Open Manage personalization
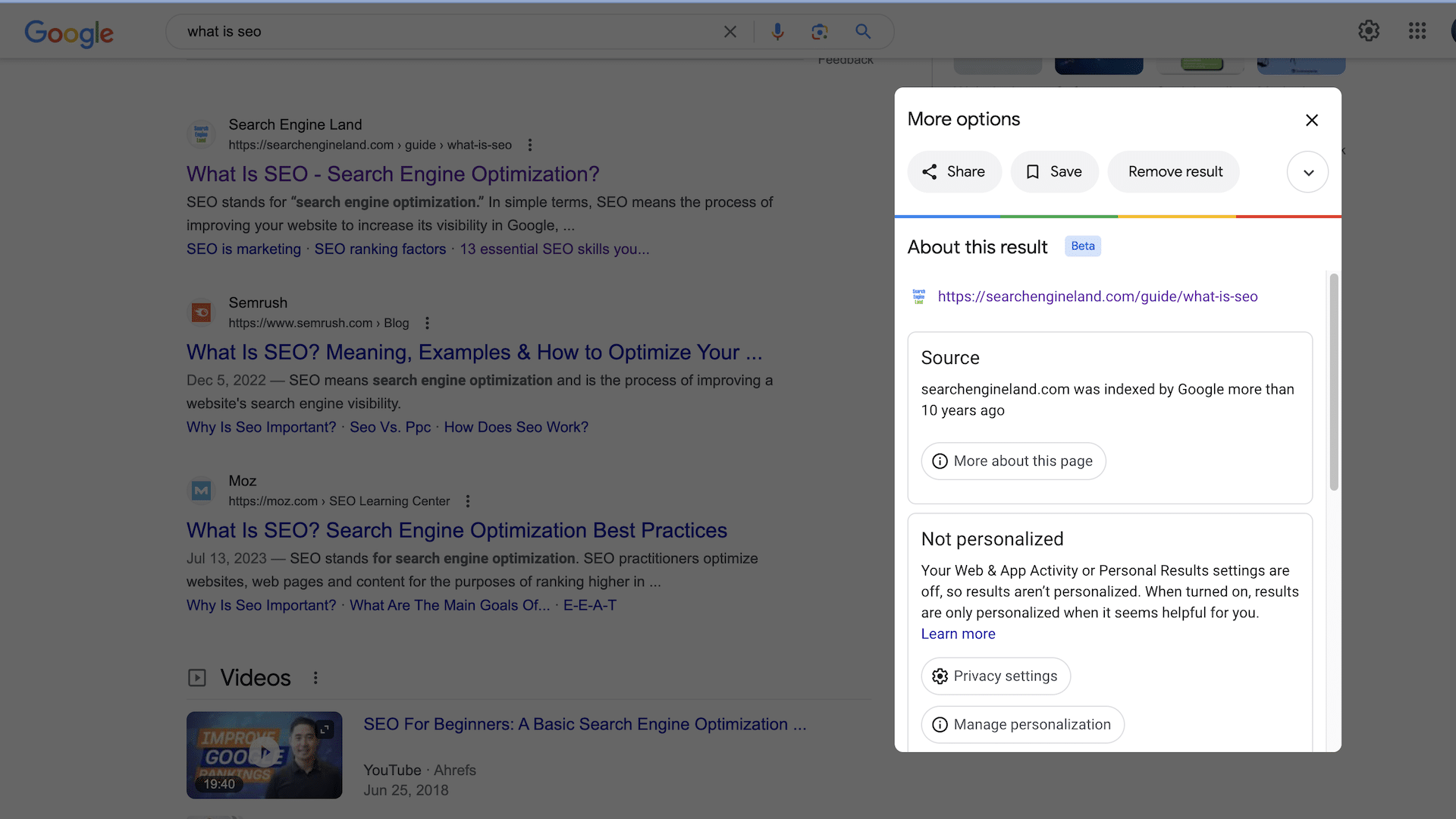1456x819 pixels. [1022, 725]
